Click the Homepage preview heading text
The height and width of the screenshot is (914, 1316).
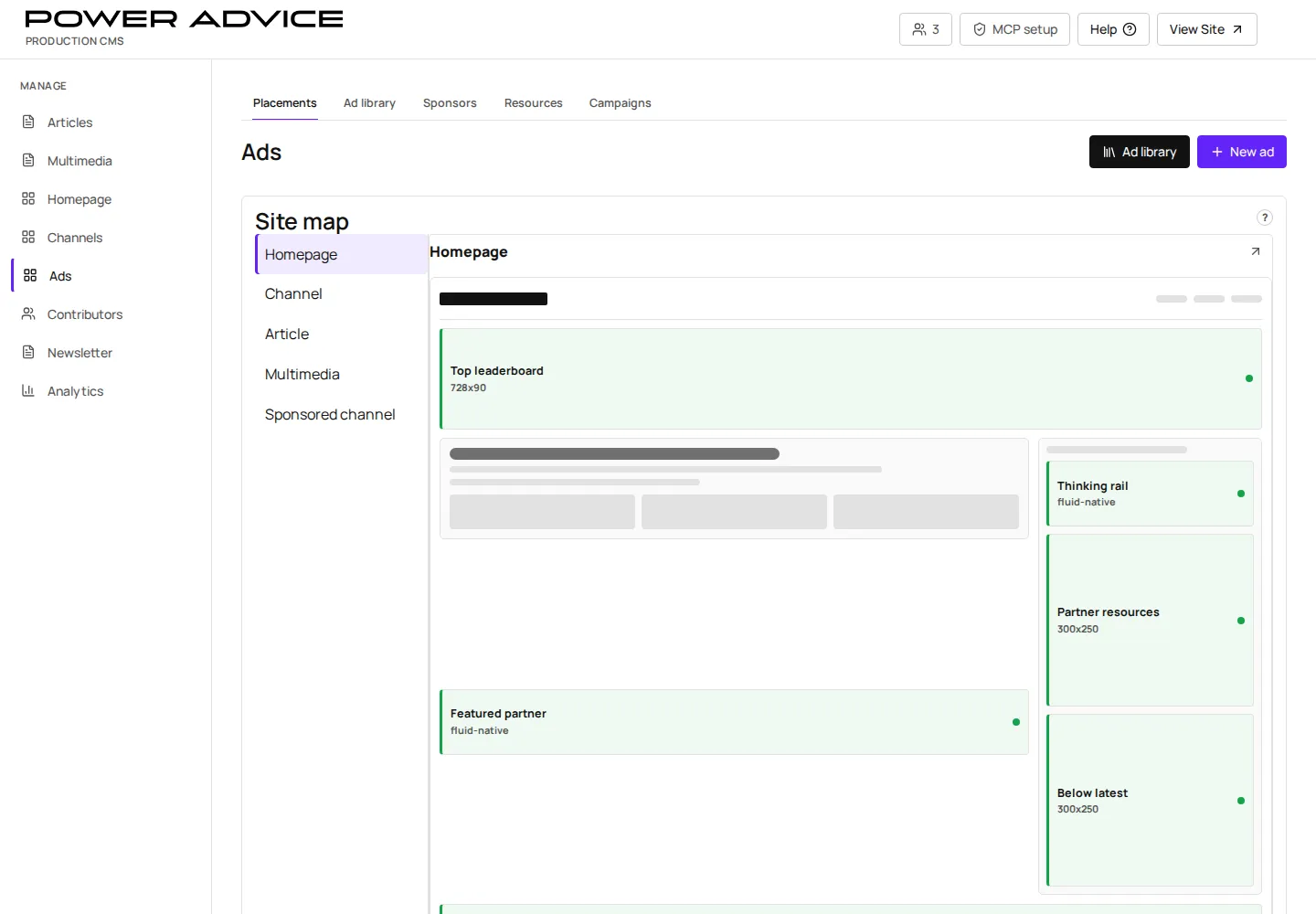click(x=469, y=252)
